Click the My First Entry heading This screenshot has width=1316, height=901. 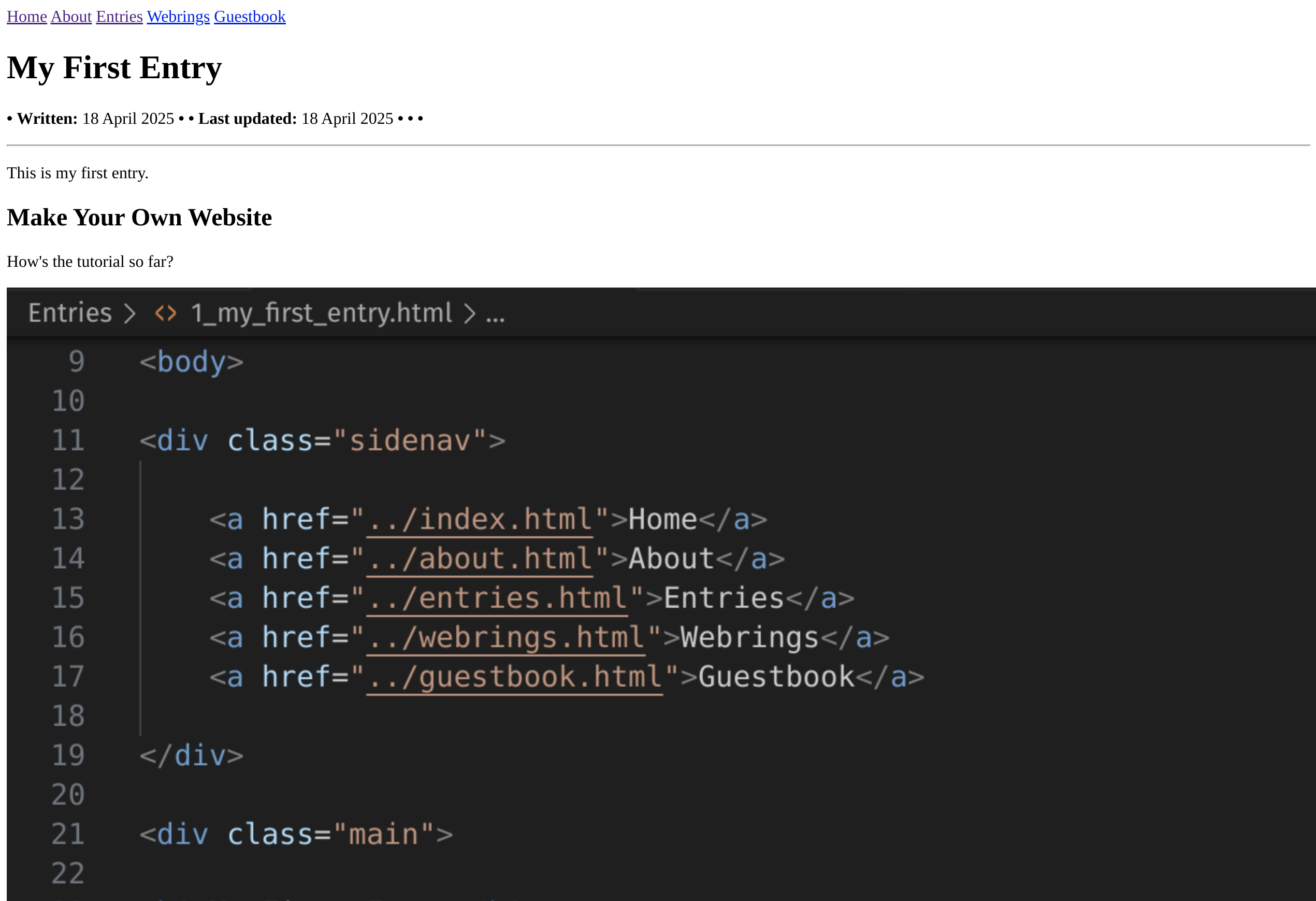[x=114, y=67]
